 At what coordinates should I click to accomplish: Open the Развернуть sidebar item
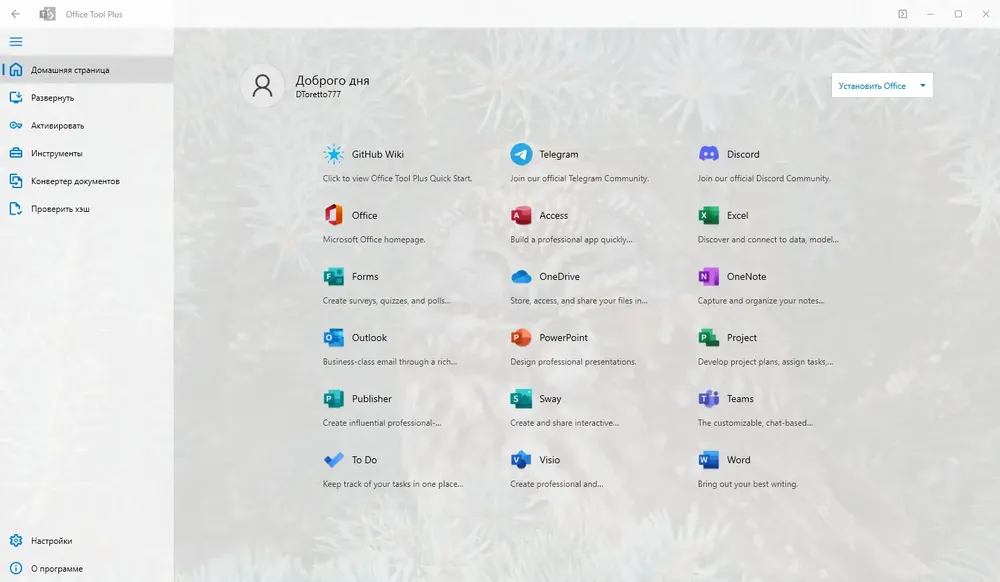tap(87, 98)
